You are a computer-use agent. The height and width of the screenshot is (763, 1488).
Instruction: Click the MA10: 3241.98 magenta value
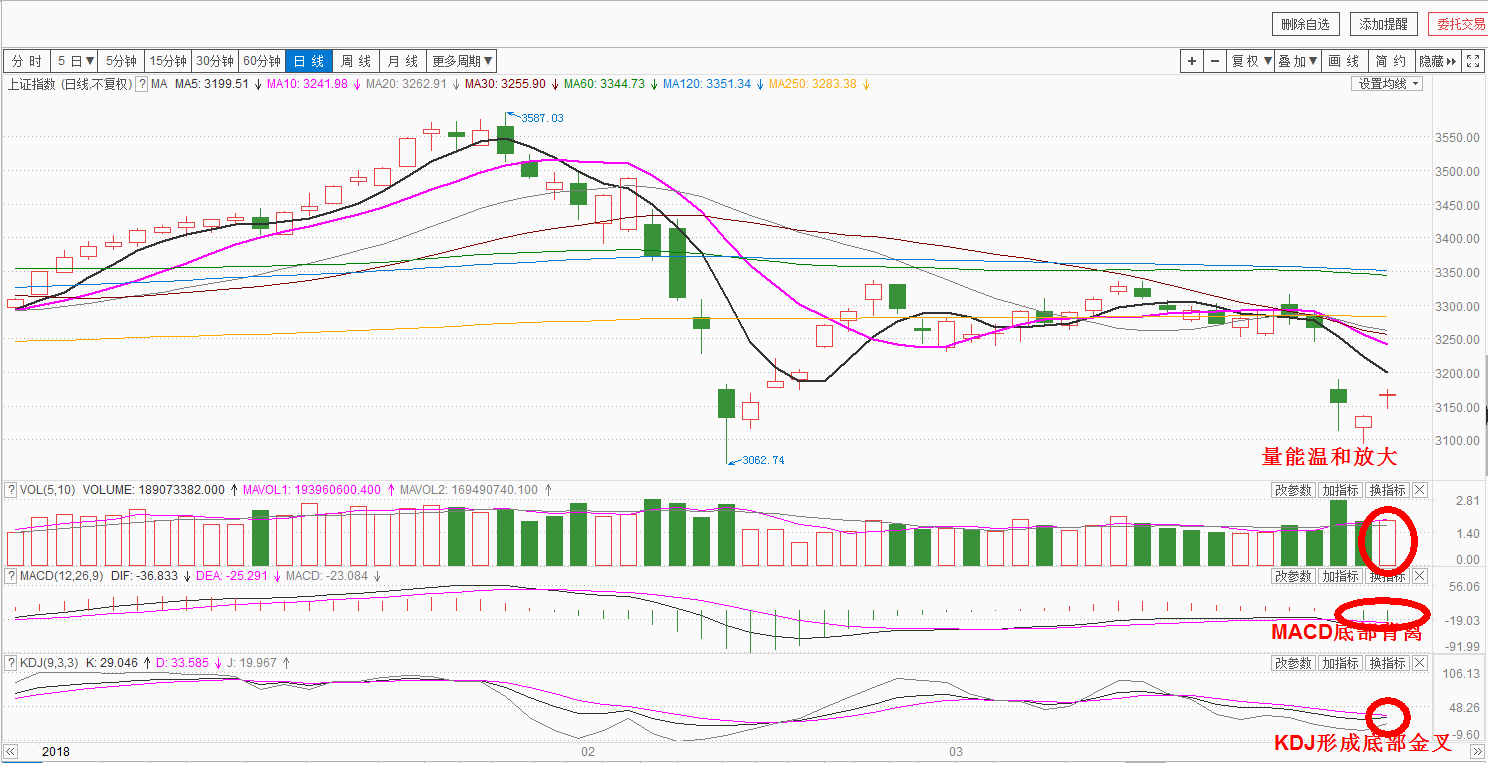(307, 84)
